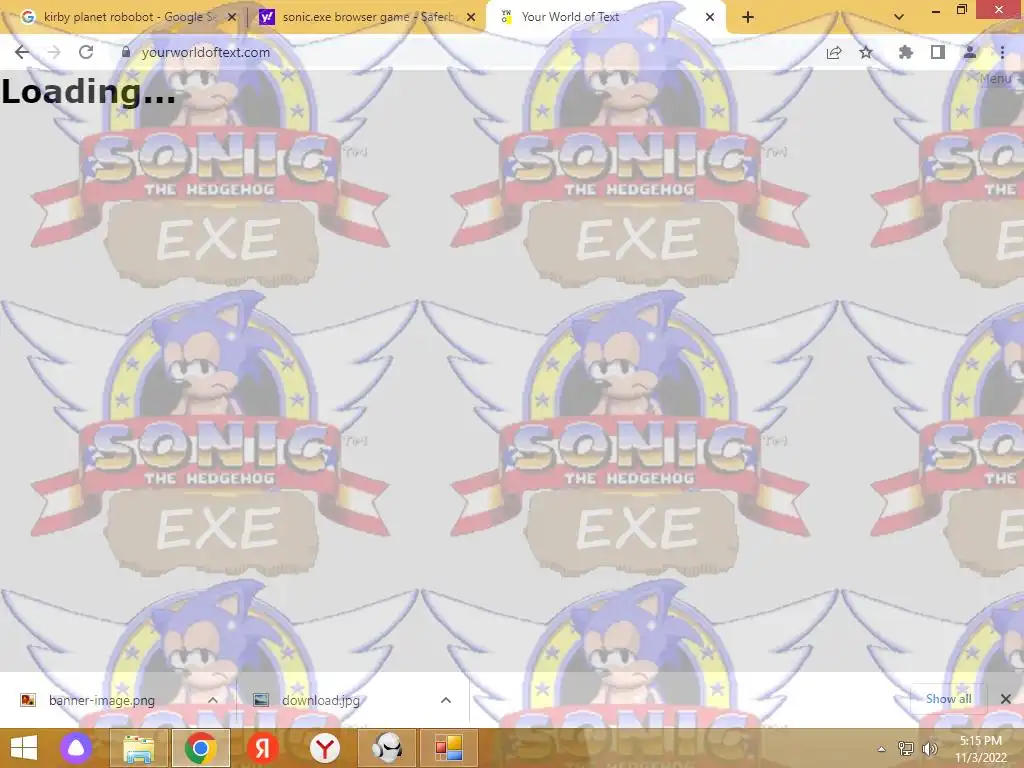
Task: Open a new tab with the plus button
Action: tap(748, 17)
